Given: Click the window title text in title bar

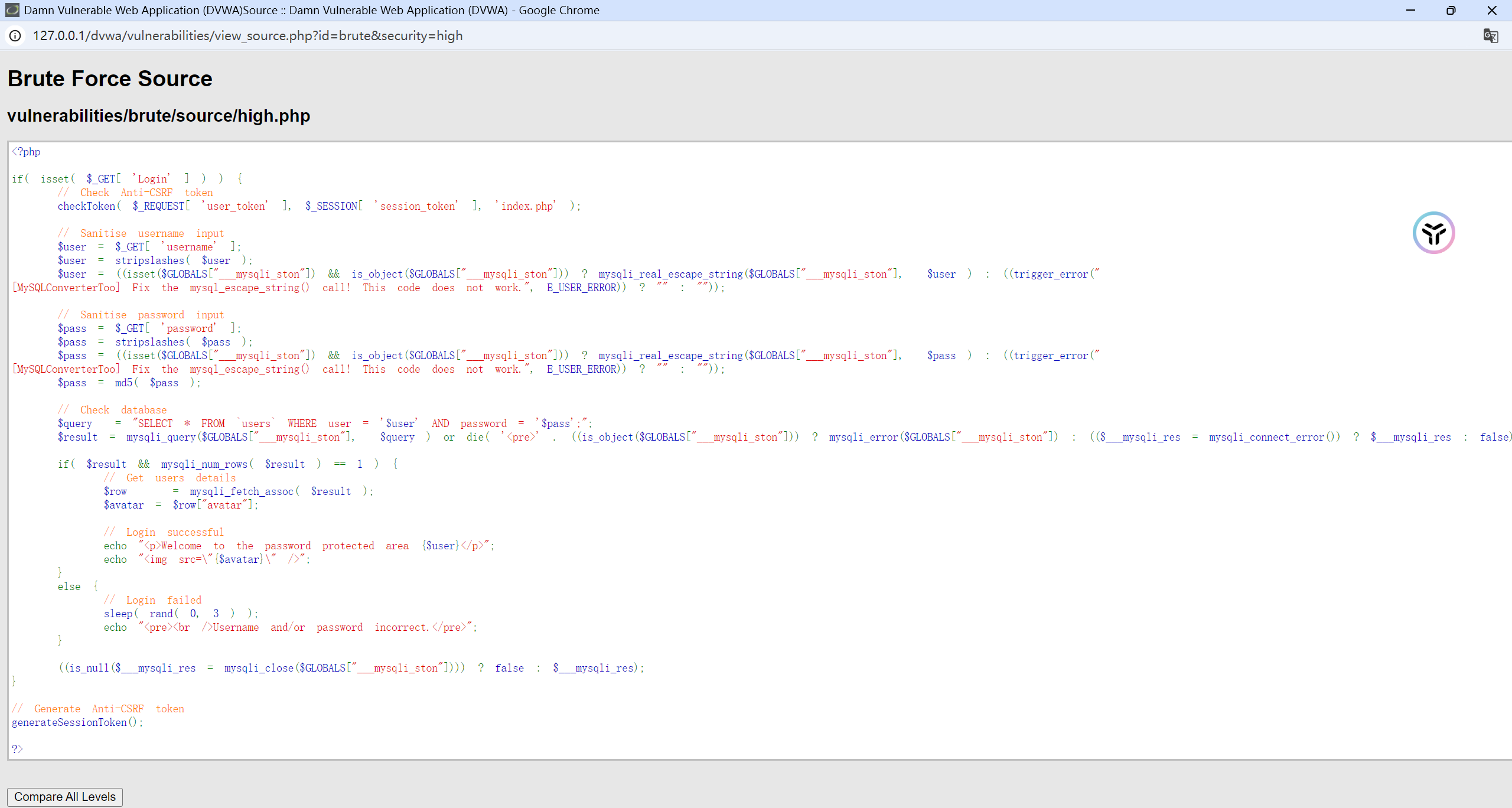Looking at the screenshot, I should coord(311,10).
